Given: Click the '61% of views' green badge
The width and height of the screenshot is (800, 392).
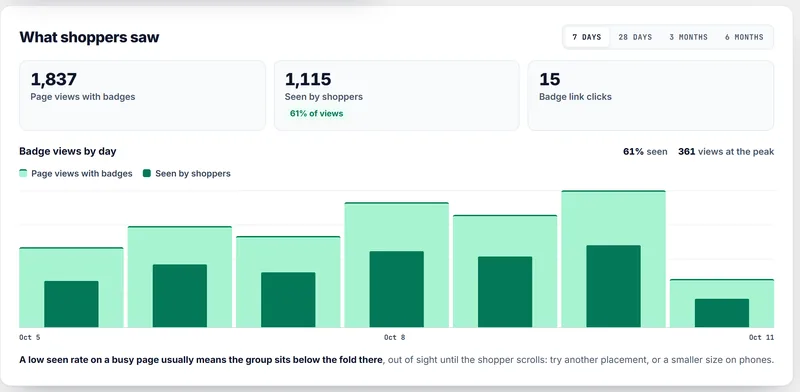Looking at the screenshot, I should (x=316, y=114).
